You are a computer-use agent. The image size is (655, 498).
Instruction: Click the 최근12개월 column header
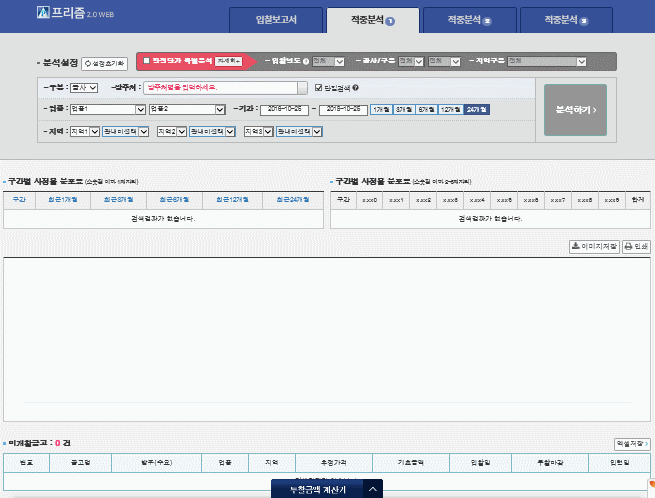tap(232, 200)
